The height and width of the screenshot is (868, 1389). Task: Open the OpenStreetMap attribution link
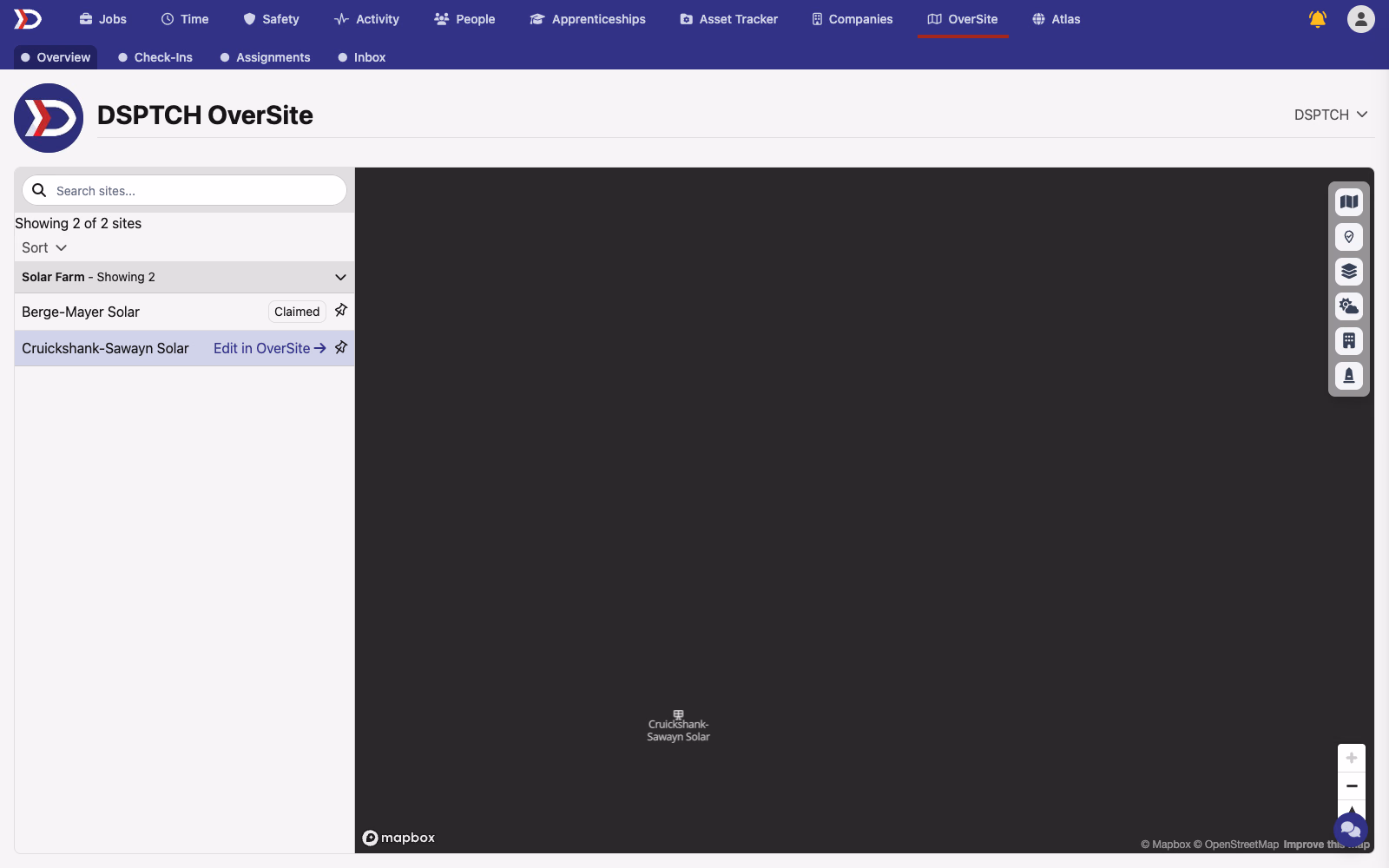tap(1236, 845)
